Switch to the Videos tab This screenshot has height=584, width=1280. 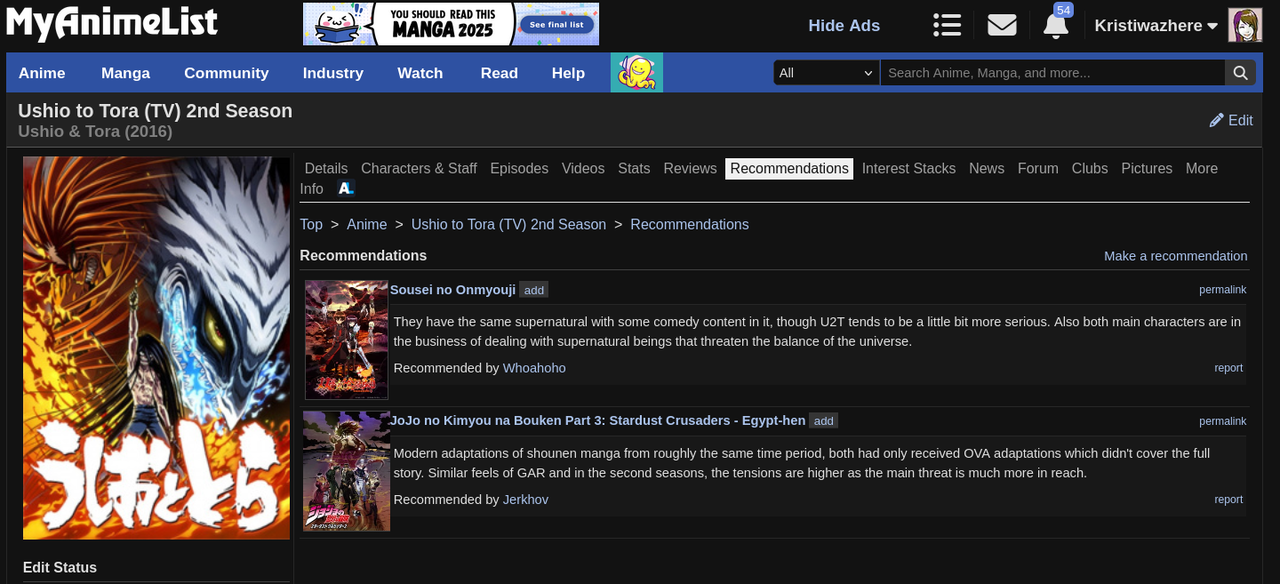click(x=583, y=169)
